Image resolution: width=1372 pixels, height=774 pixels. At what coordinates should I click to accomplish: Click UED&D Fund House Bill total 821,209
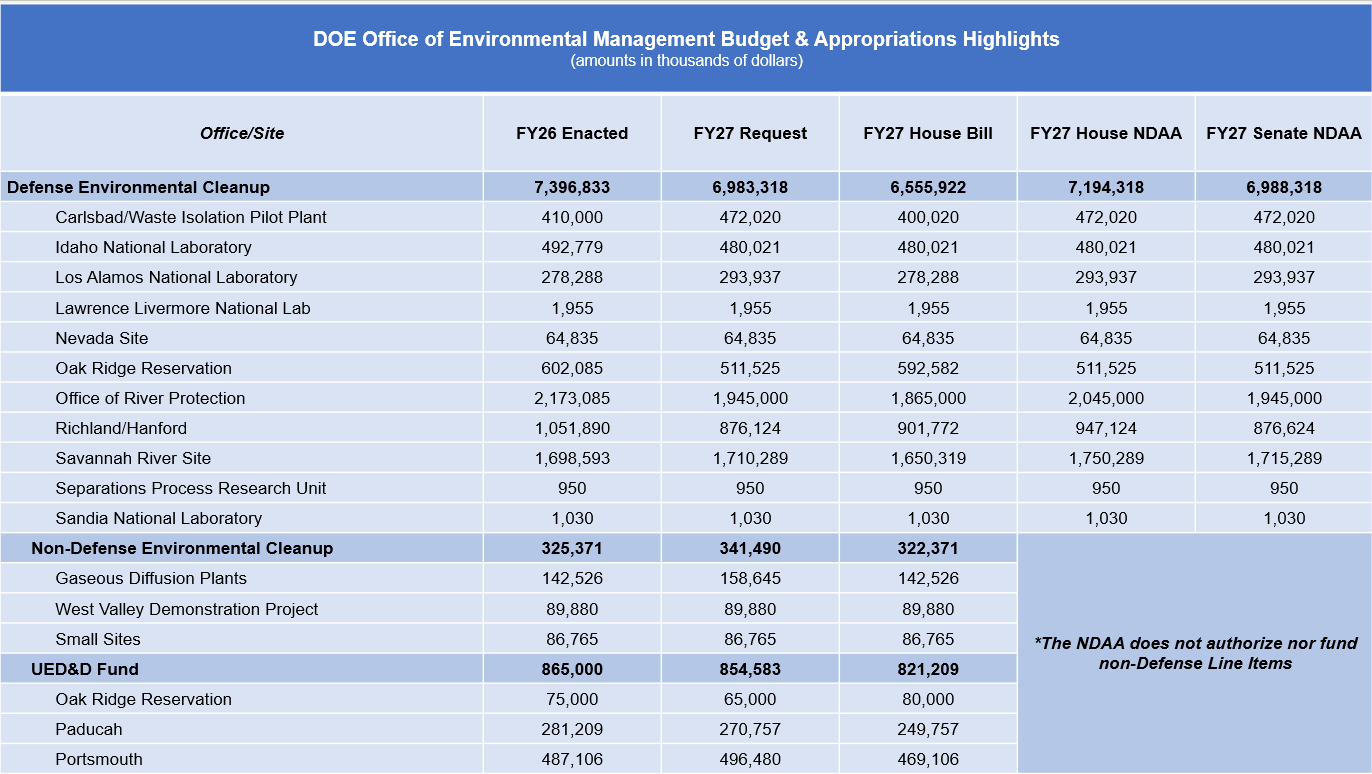[x=928, y=669]
